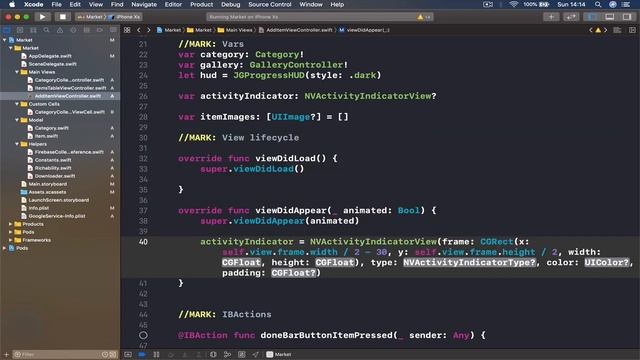Open the Issue navigator warning icon
Screen dimensions: 640x360
click(x=60, y=30)
